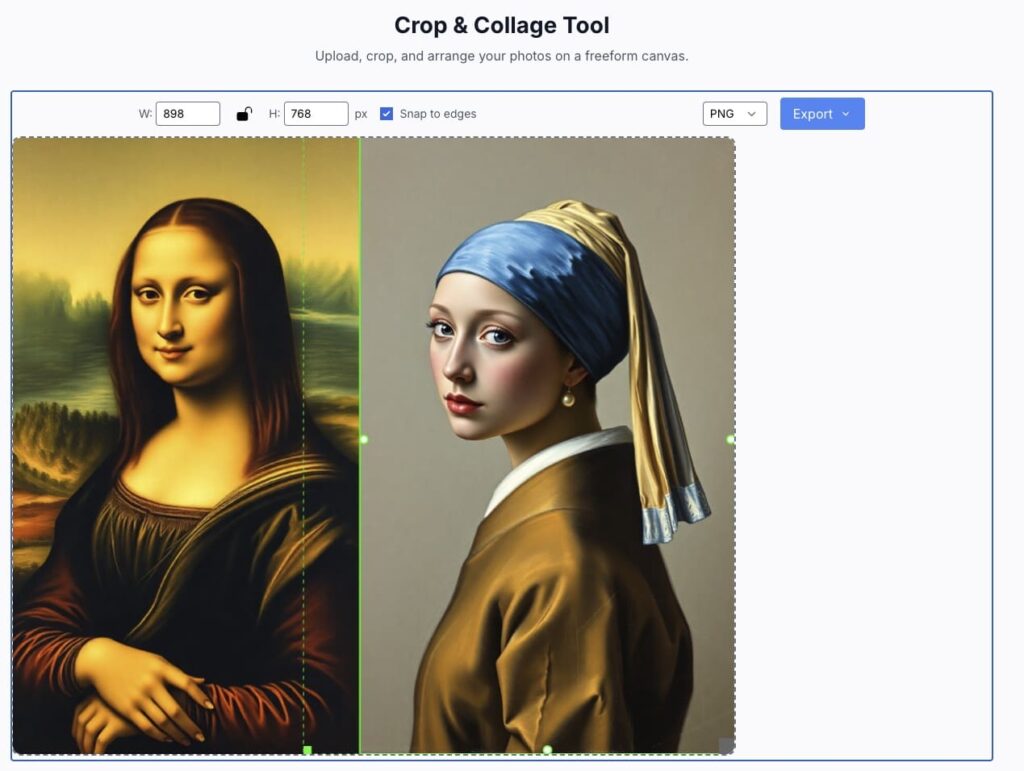
Task: Click the chevron inside the PNG format selector
Action: click(751, 114)
